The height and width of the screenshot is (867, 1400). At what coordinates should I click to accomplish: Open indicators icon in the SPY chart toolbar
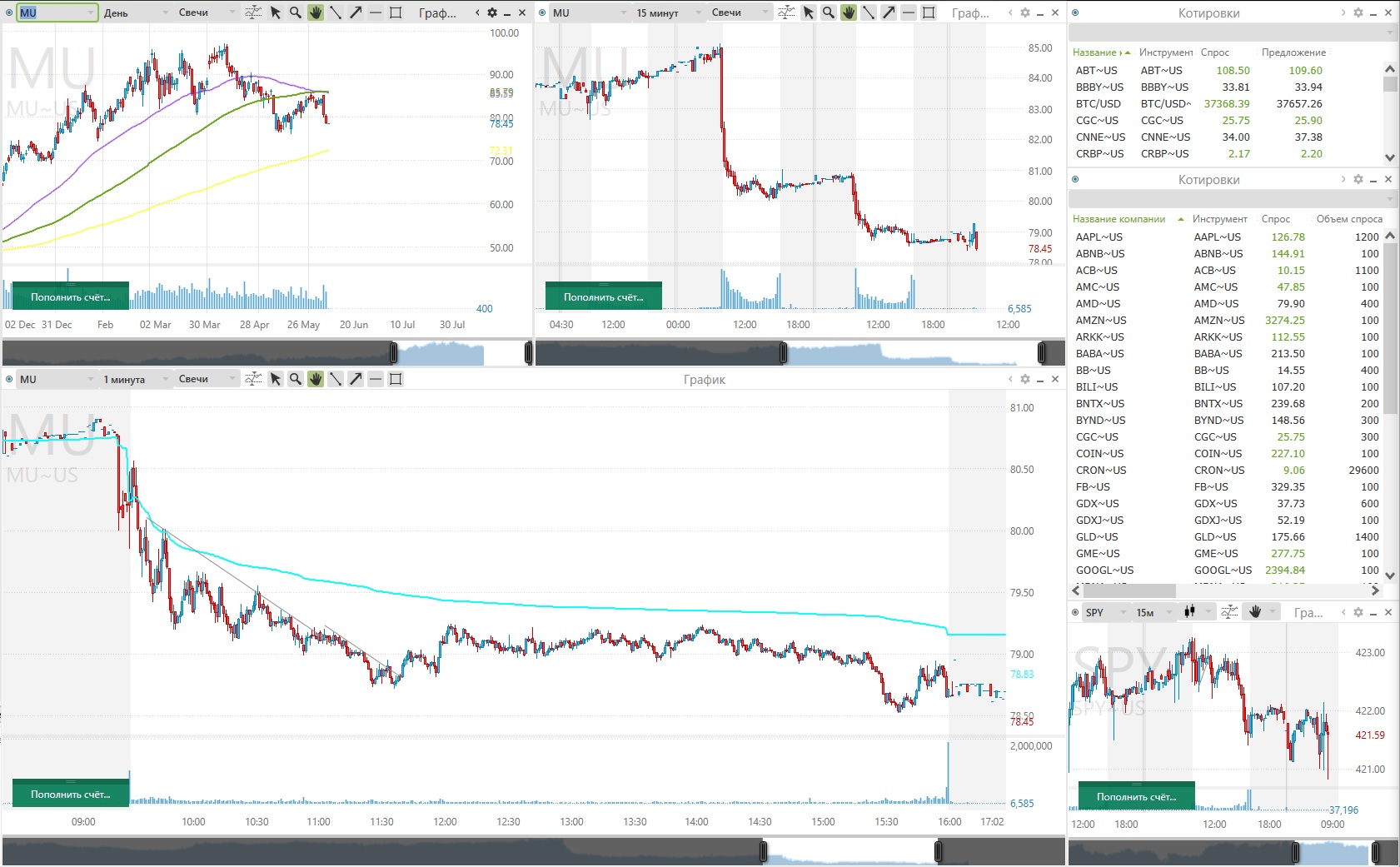point(1229,612)
